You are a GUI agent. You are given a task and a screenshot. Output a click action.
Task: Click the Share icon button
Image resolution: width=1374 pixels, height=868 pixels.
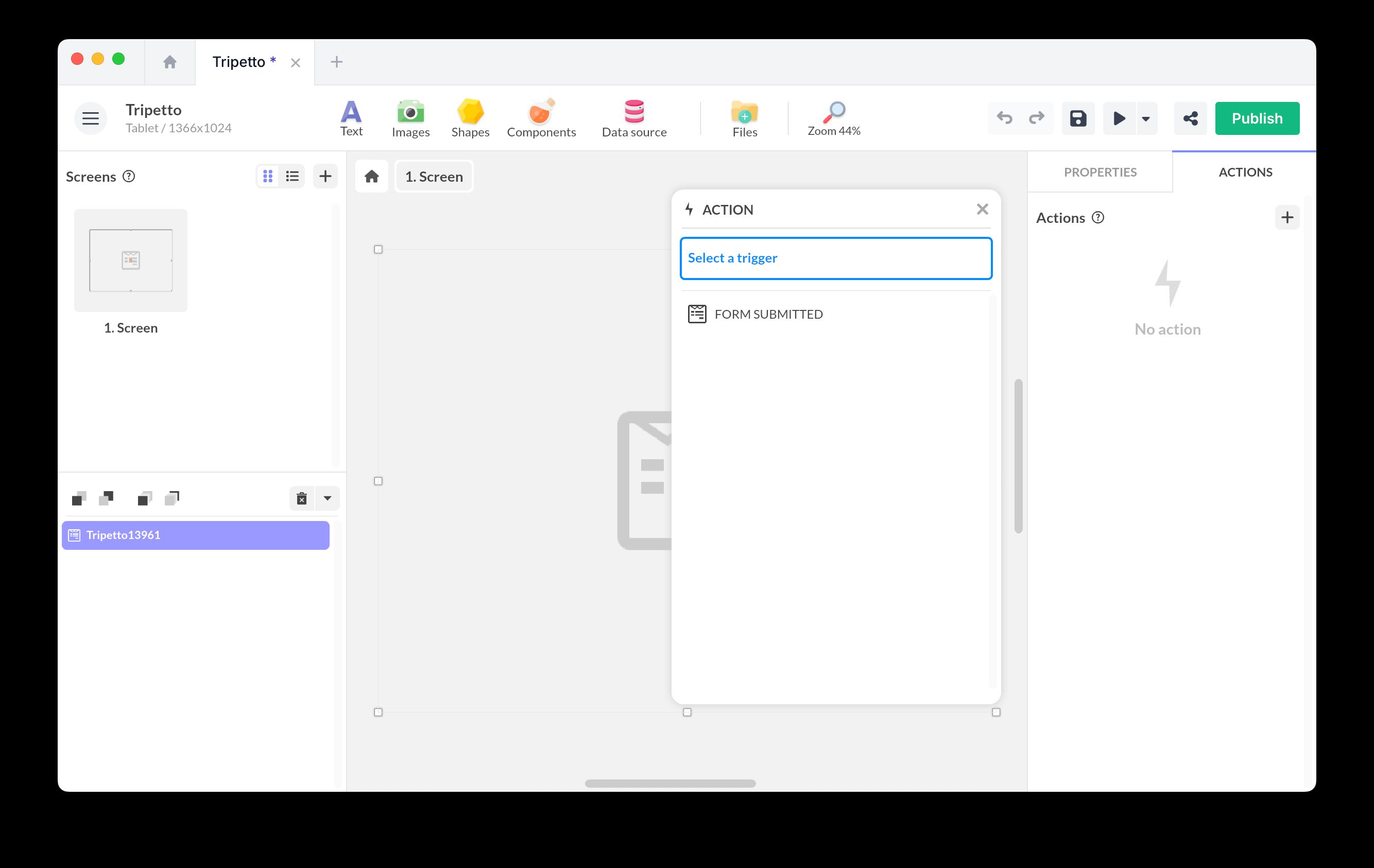pyautogui.click(x=1190, y=118)
